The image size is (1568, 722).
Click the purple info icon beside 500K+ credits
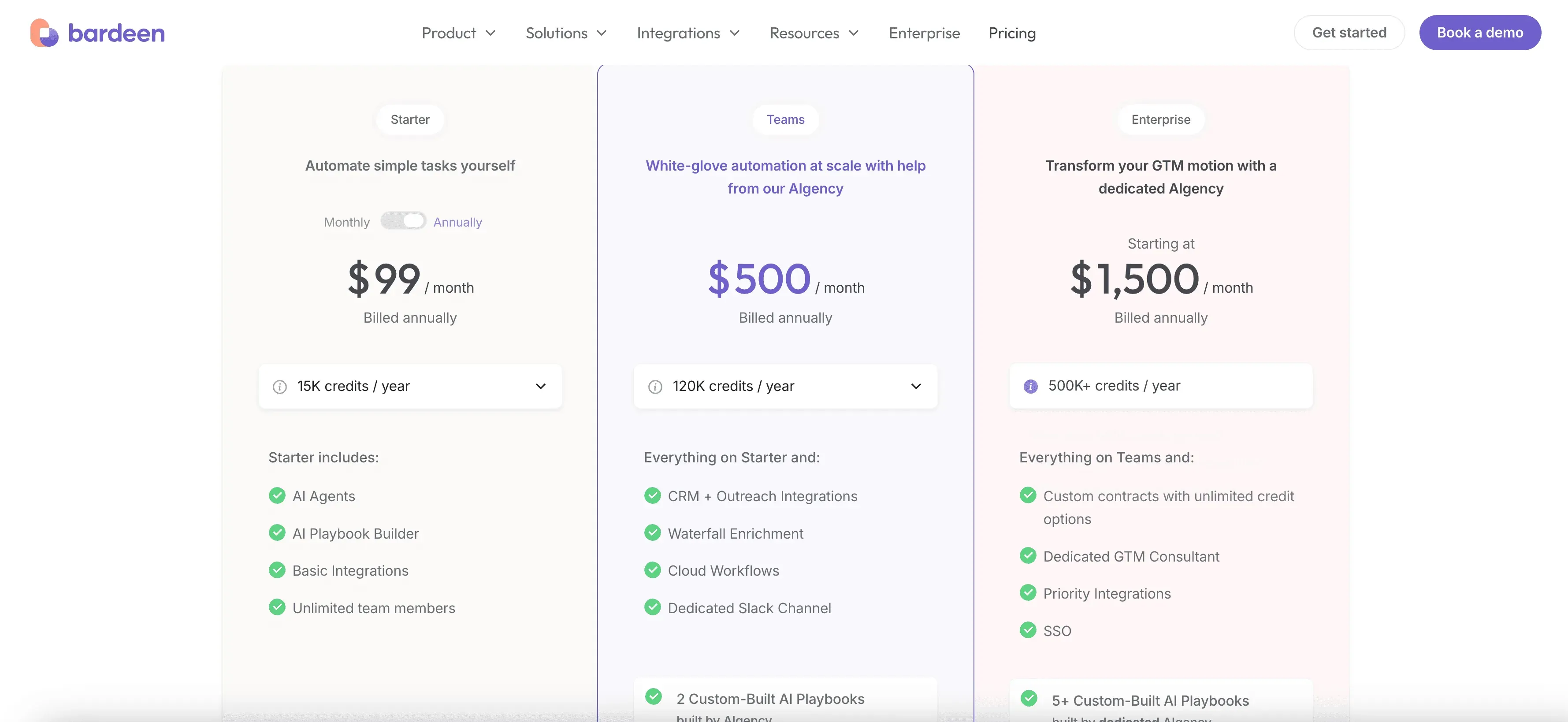click(1030, 386)
